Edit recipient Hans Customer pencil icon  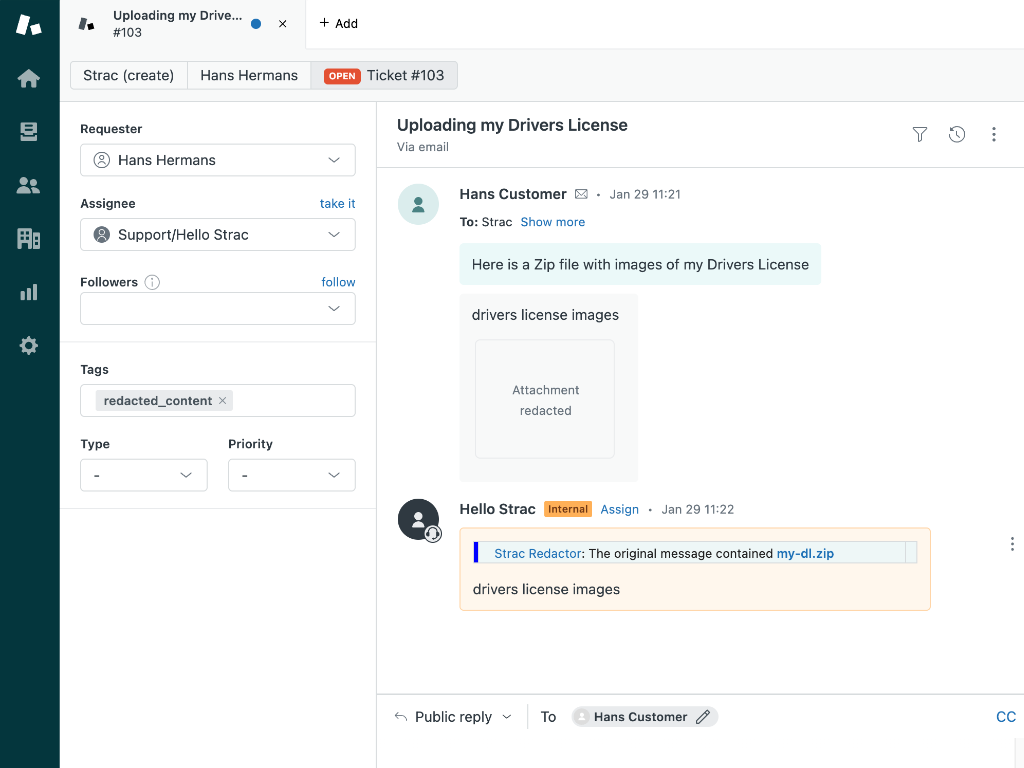703,717
